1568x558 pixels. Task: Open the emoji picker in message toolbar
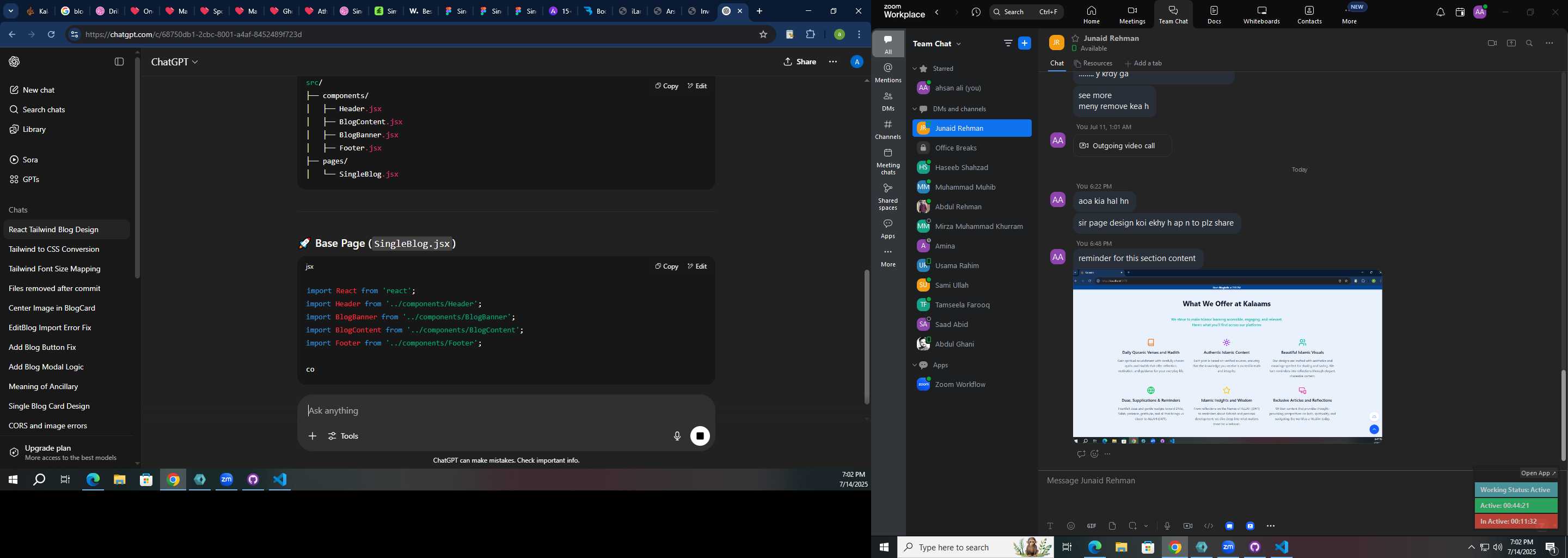1071,526
